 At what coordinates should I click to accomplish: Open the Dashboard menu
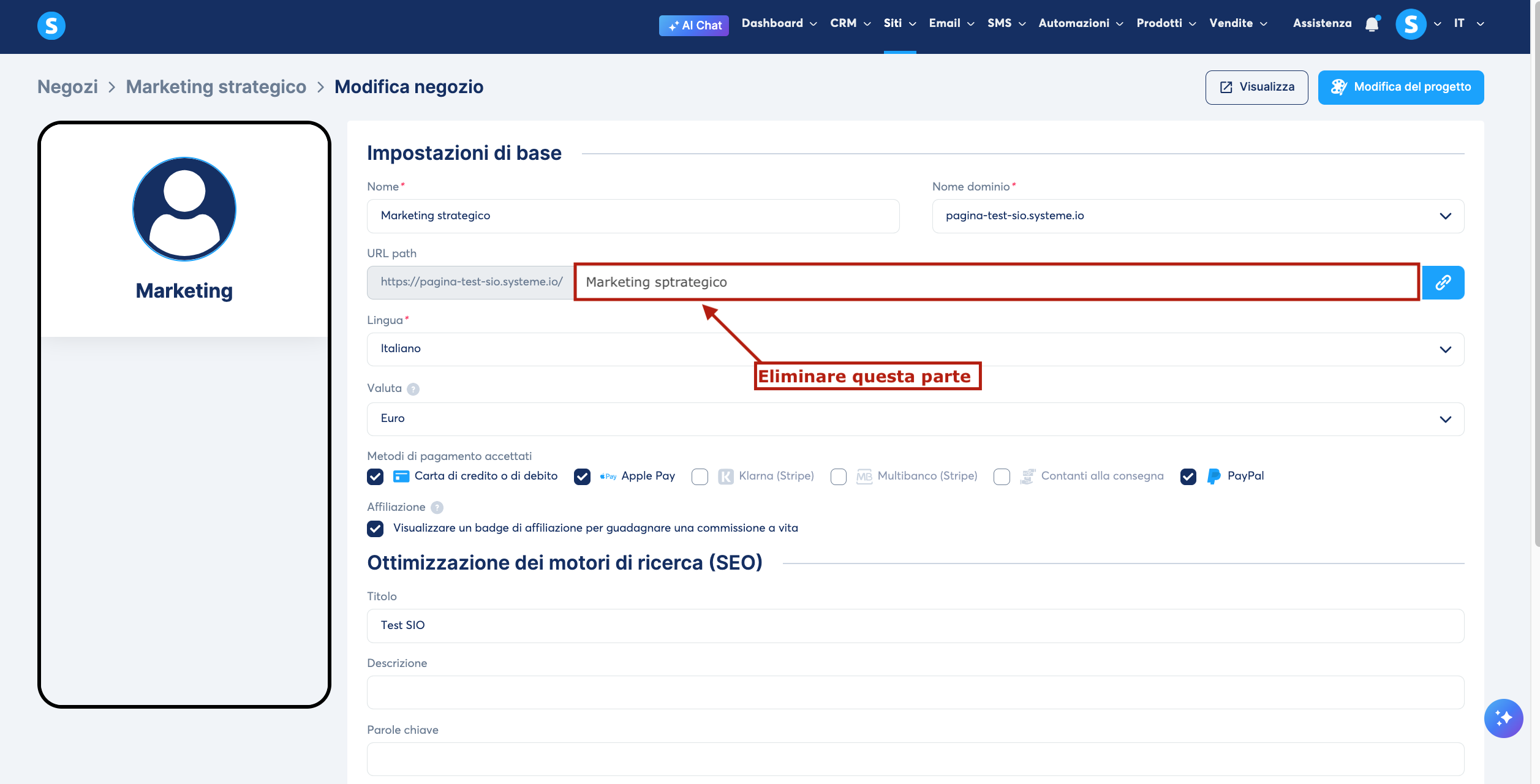pos(779,23)
